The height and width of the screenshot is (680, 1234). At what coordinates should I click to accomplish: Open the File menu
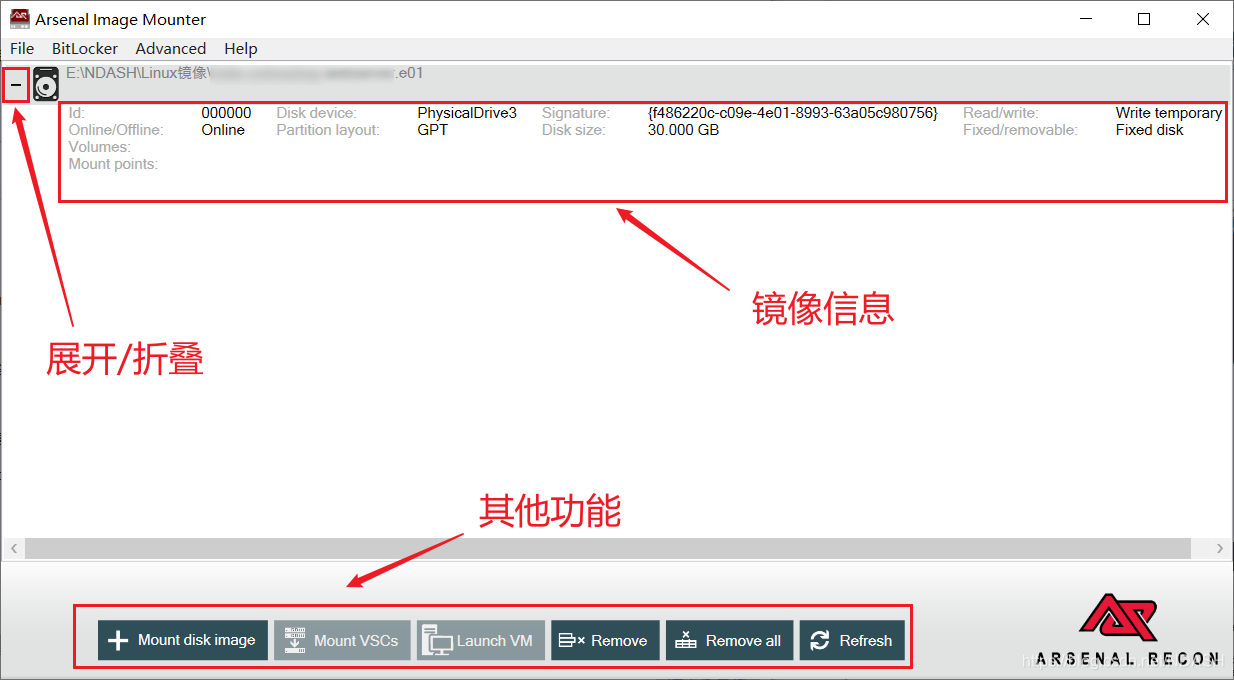(22, 48)
